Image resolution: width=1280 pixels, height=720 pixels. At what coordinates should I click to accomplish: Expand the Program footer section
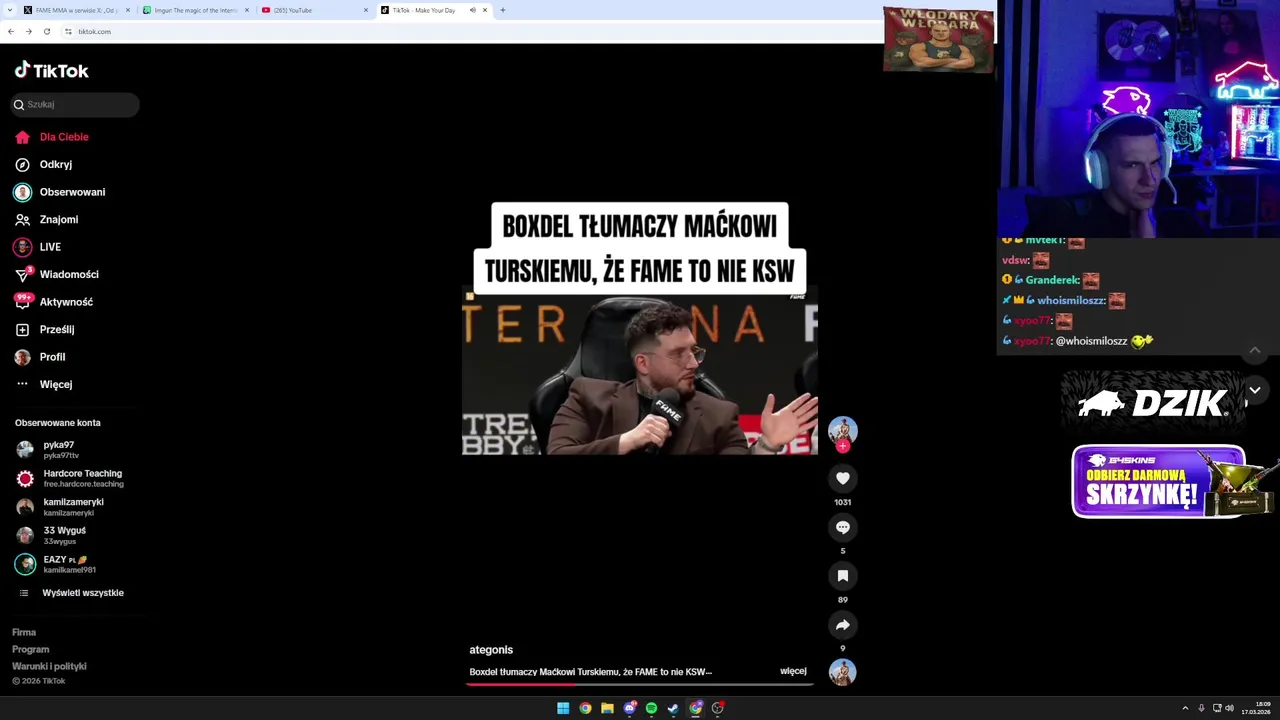(30, 649)
